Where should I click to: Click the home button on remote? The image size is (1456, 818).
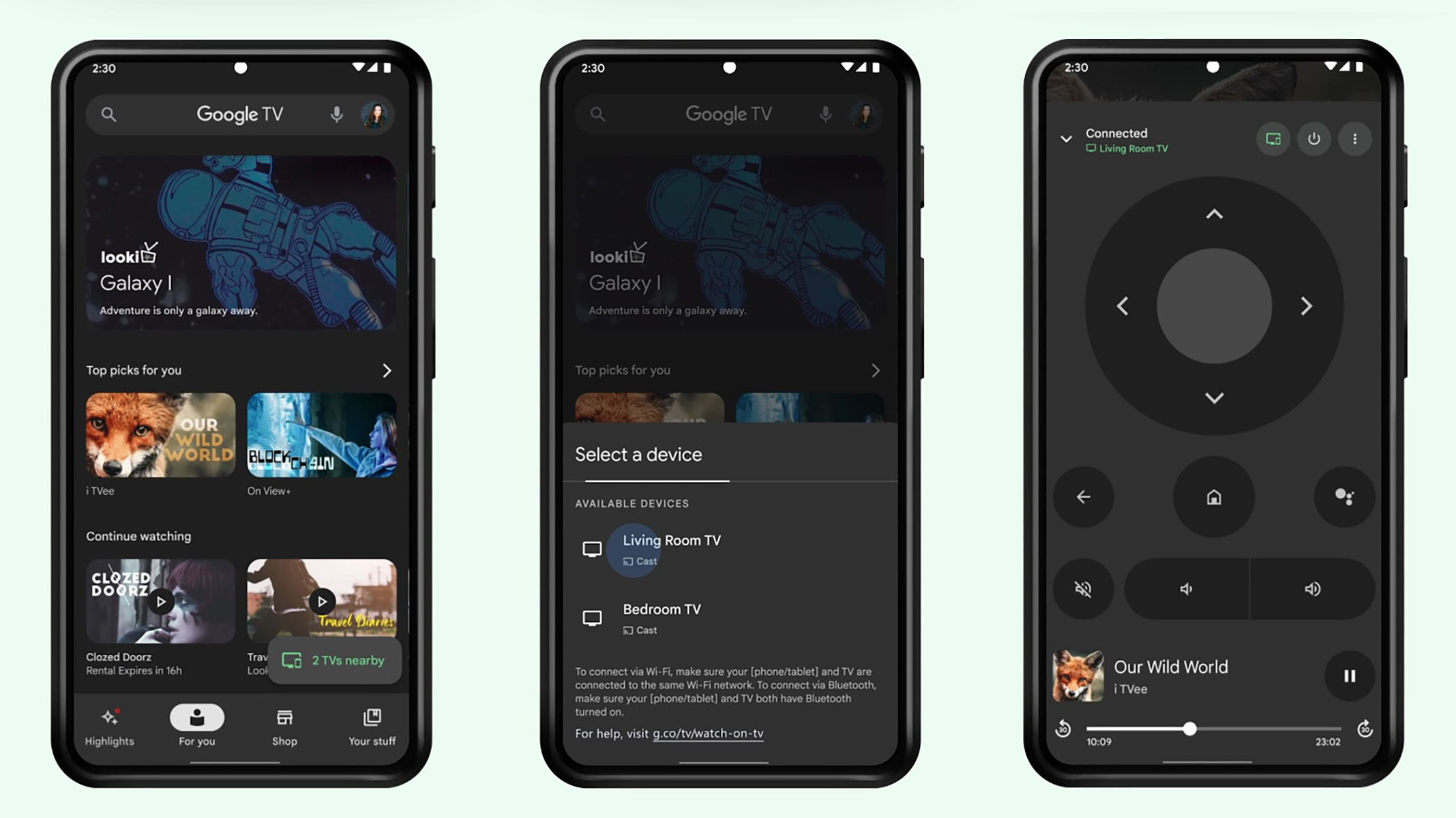coord(1213,497)
